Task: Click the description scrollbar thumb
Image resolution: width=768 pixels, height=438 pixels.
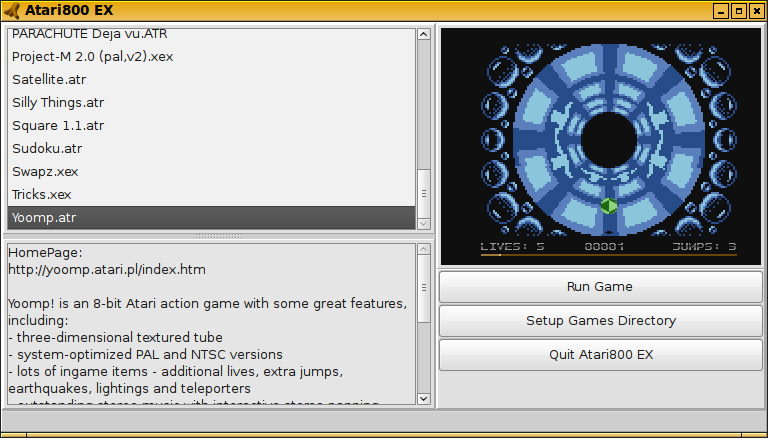Action: (x=424, y=289)
